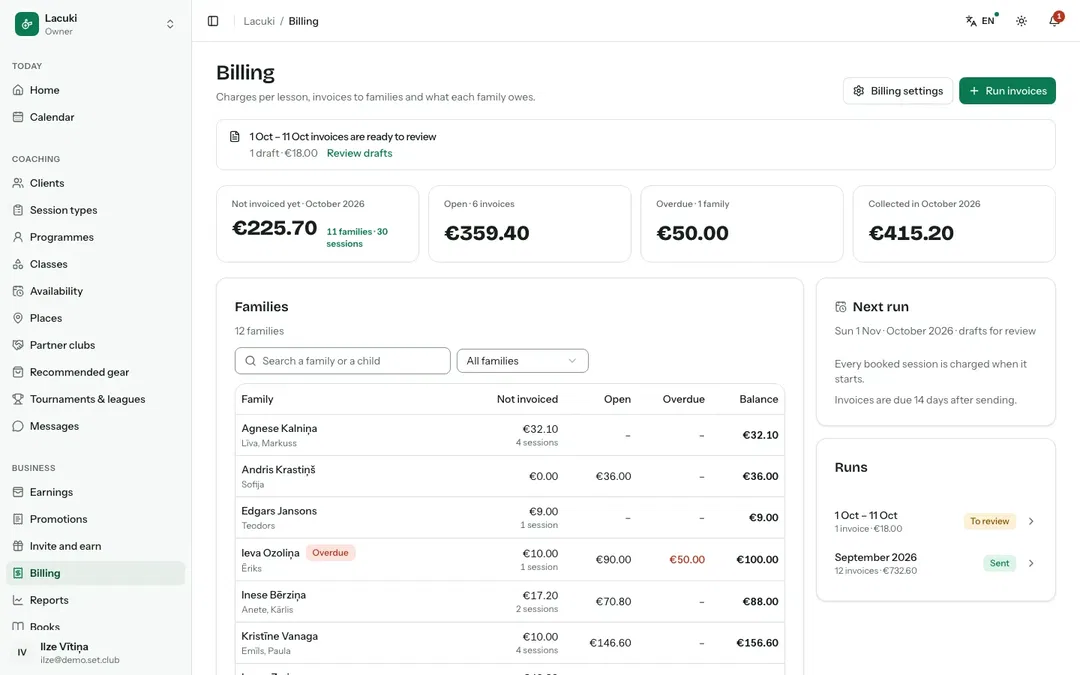Click the Next run clock icon
This screenshot has width=1080, height=675.
840,307
